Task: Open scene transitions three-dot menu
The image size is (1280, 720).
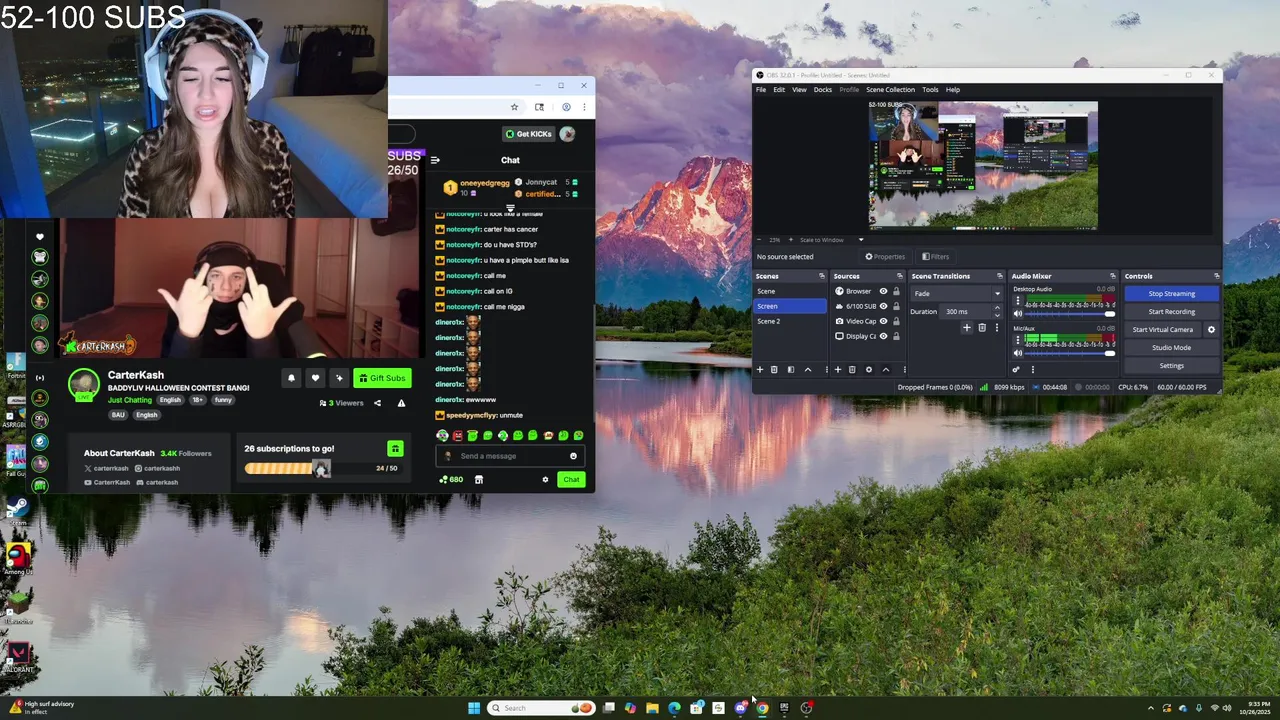Action: [x=997, y=328]
